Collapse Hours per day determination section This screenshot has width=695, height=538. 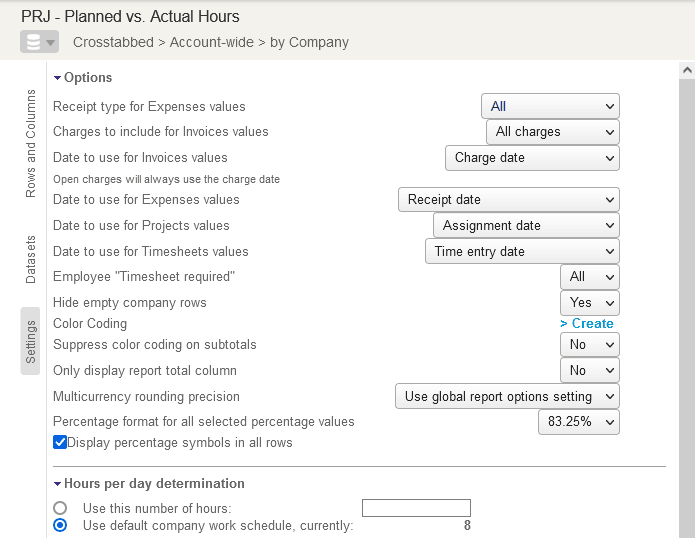58,484
